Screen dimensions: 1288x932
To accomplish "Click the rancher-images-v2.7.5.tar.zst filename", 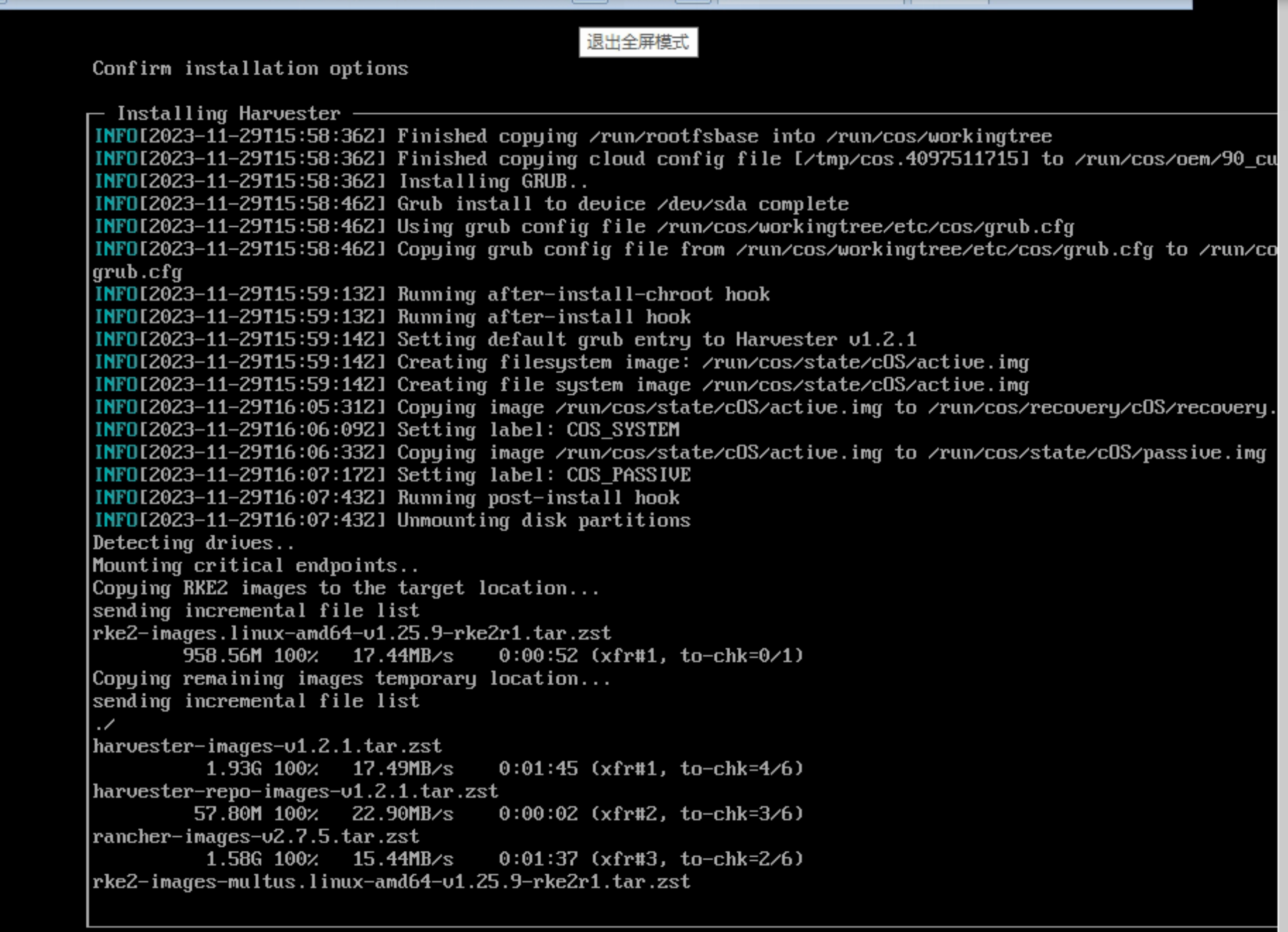I will 256,836.
